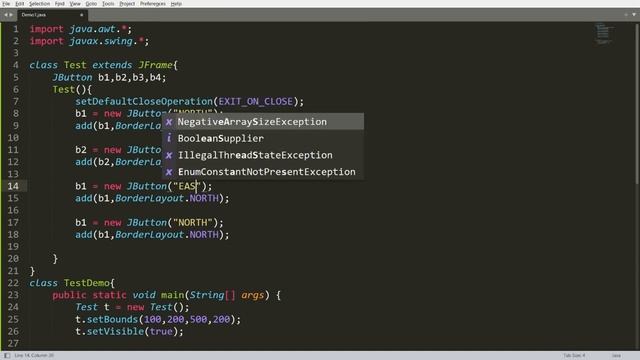
Task: Go to previous tab with left arrow
Action: (6, 15)
